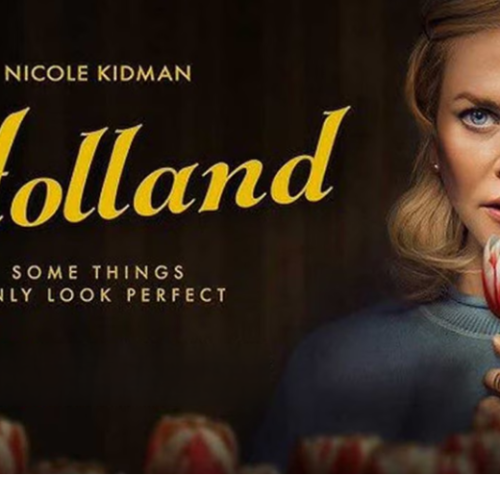Click the blurred tulip at bottom left corner

click(x=12, y=445)
